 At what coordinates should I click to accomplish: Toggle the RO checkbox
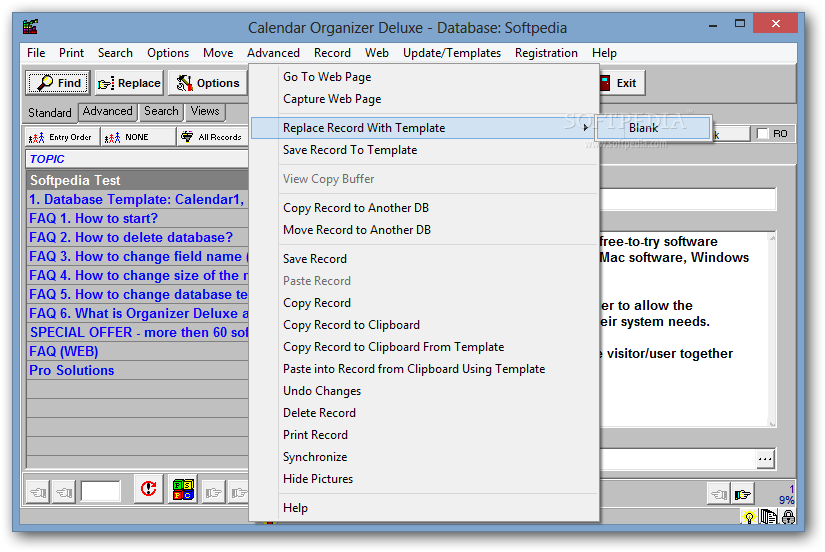coord(762,134)
